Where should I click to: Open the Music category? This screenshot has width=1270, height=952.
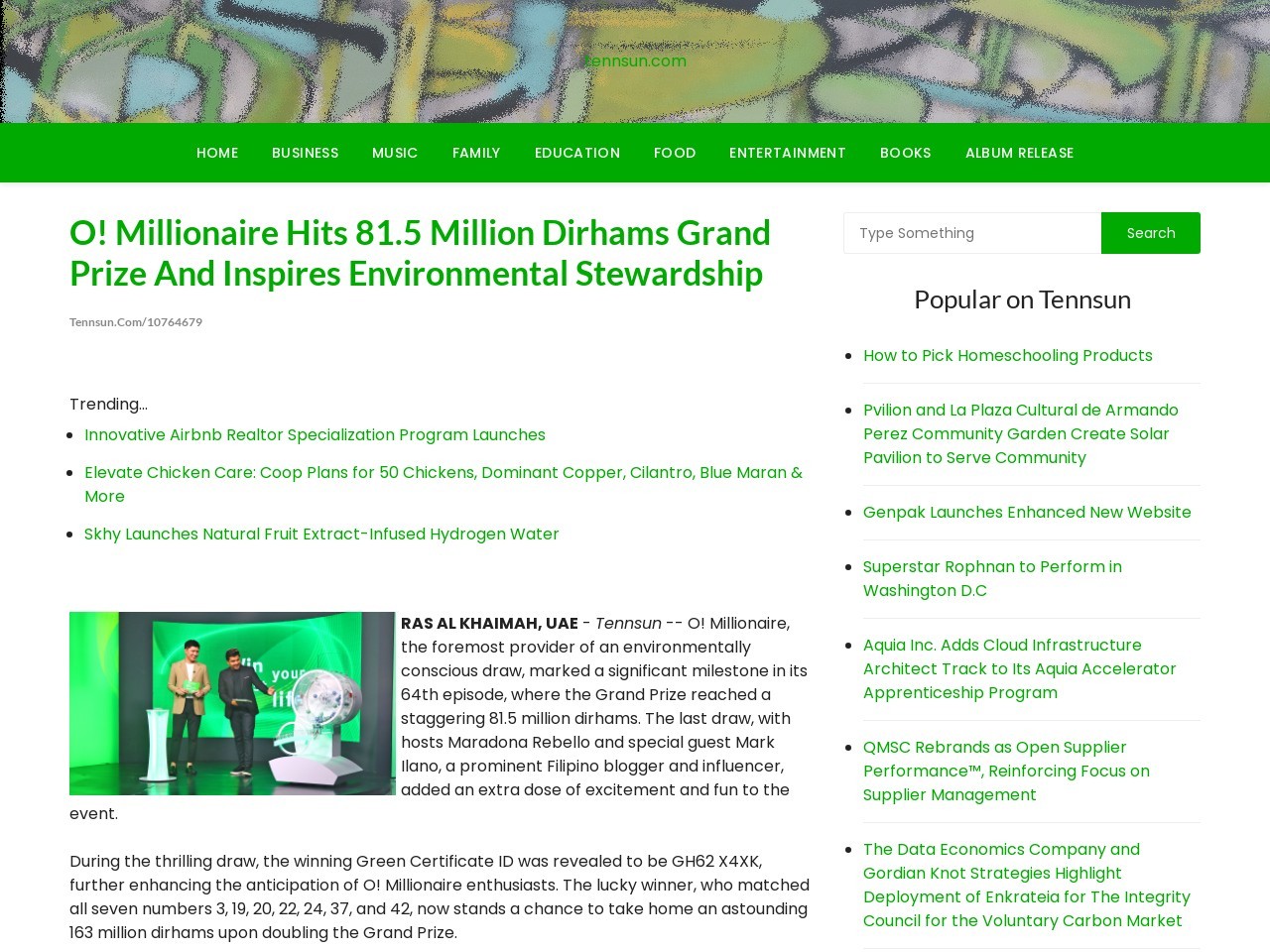395,153
